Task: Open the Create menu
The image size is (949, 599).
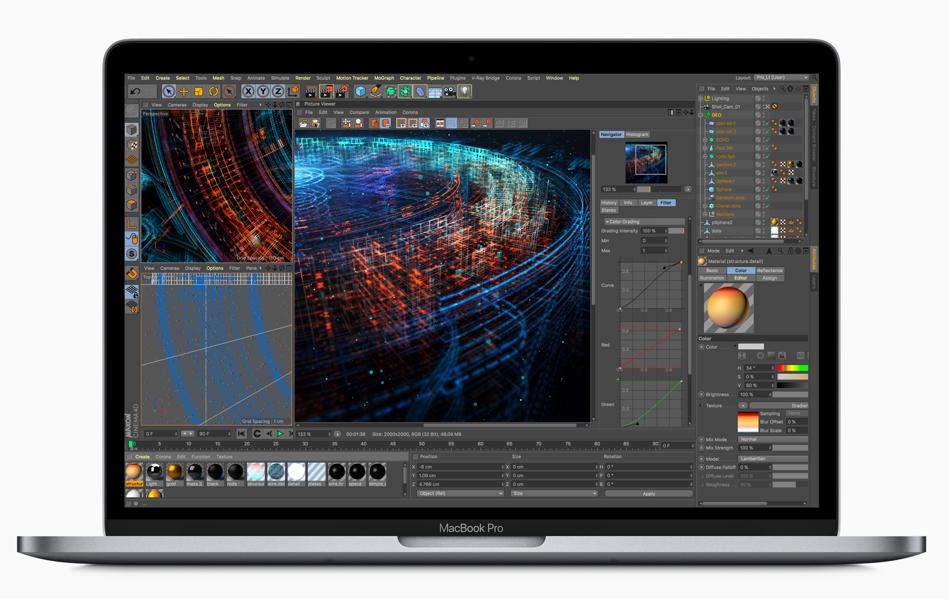Action: [x=163, y=78]
